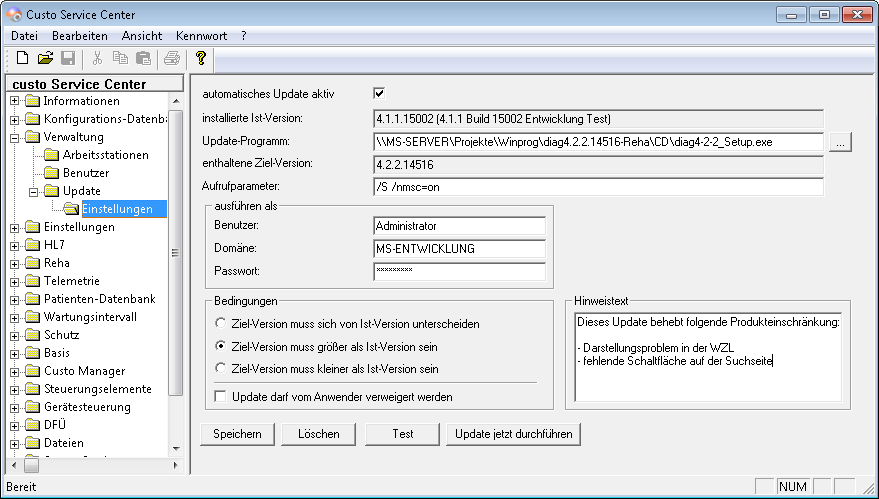Click the tree vertical scrollbar thumb
Image resolution: width=879 pixels, height=499 pixels.
point(175,253)
